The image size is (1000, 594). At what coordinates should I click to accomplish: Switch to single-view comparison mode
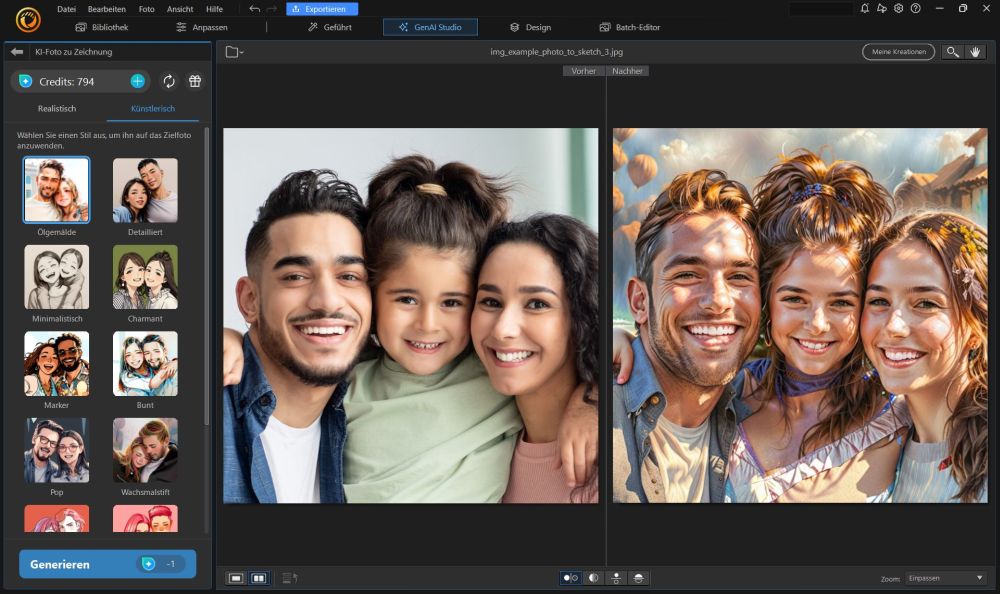(x=236, y=578)
